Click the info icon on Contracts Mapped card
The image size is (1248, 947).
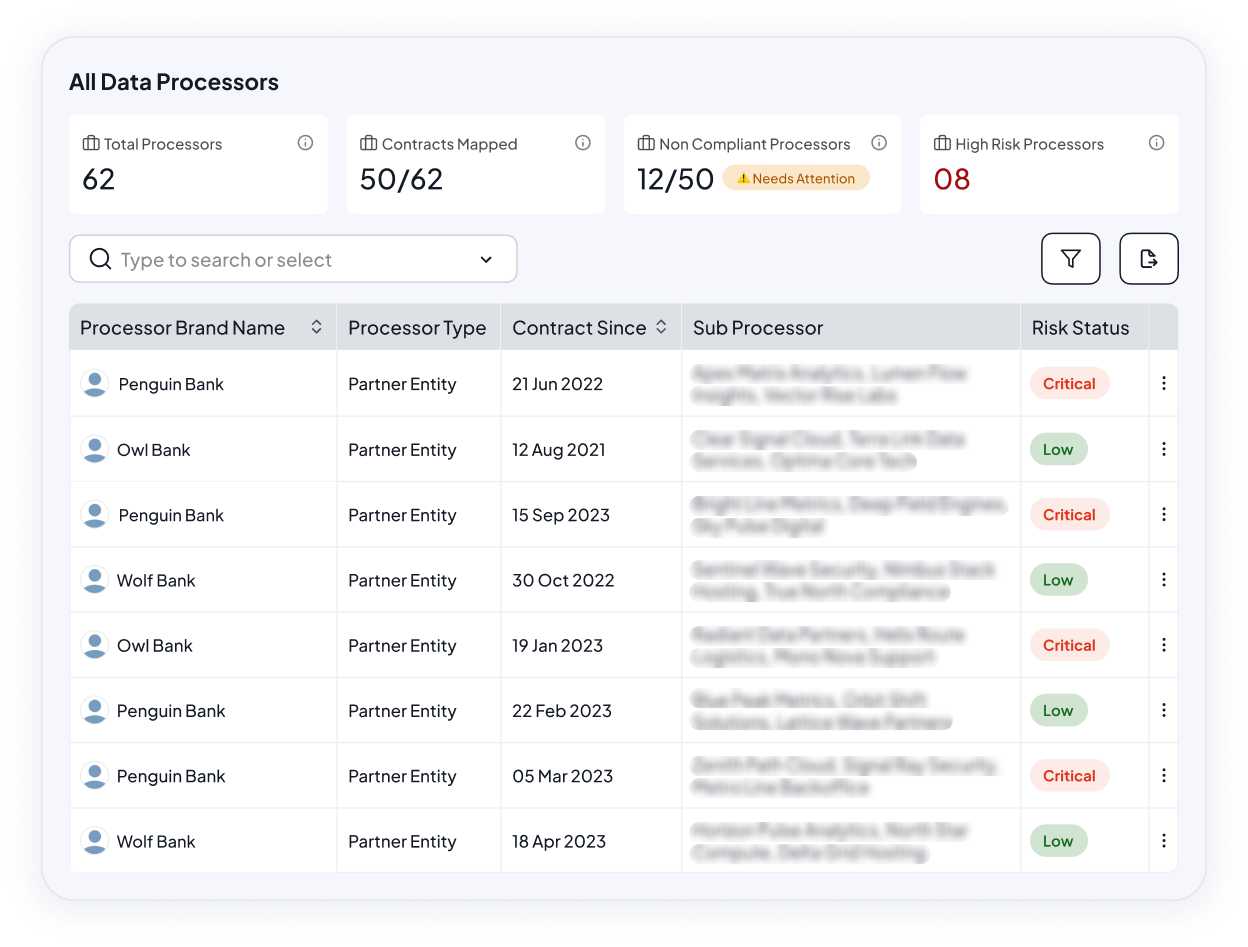tap(583, 143)
